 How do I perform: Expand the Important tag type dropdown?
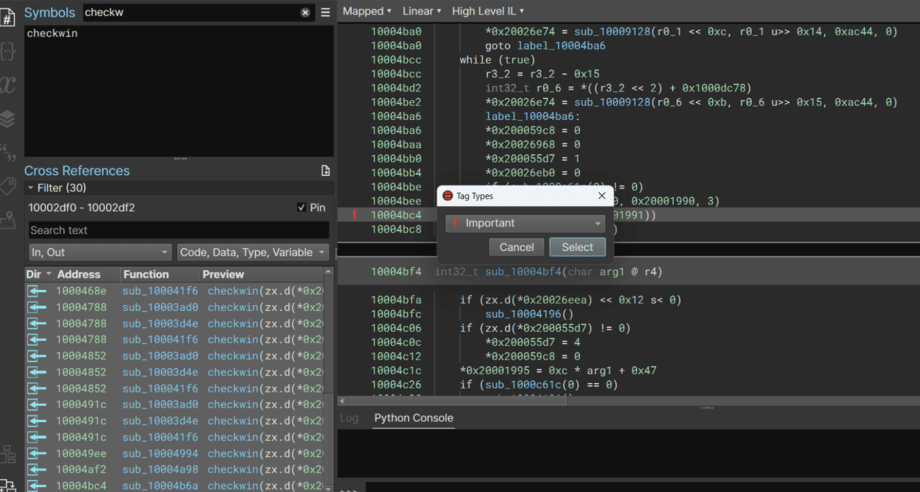pos(526,223)
